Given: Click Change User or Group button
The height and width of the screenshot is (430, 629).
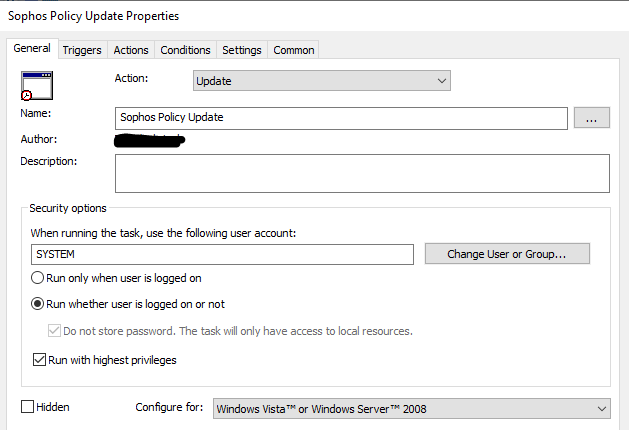Looking at the screenshot, I should 507,254.
